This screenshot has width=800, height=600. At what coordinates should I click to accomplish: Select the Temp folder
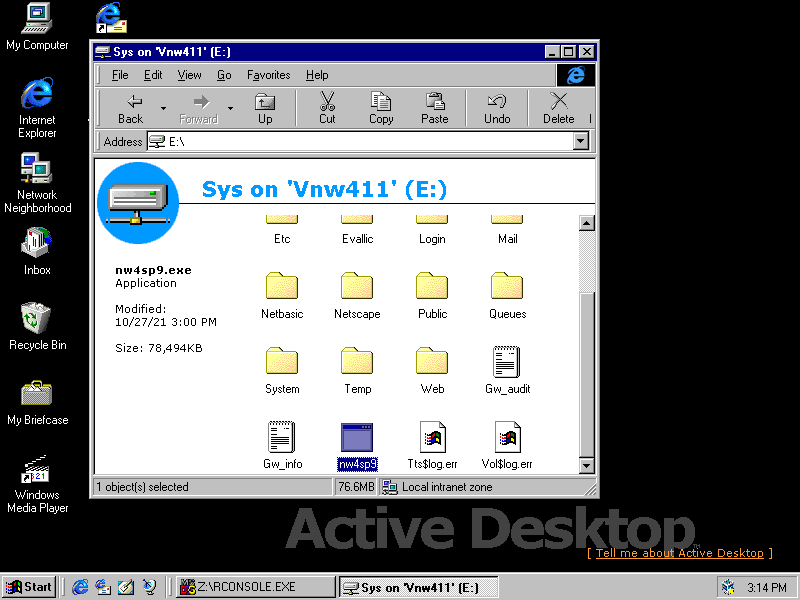[357, 370]
